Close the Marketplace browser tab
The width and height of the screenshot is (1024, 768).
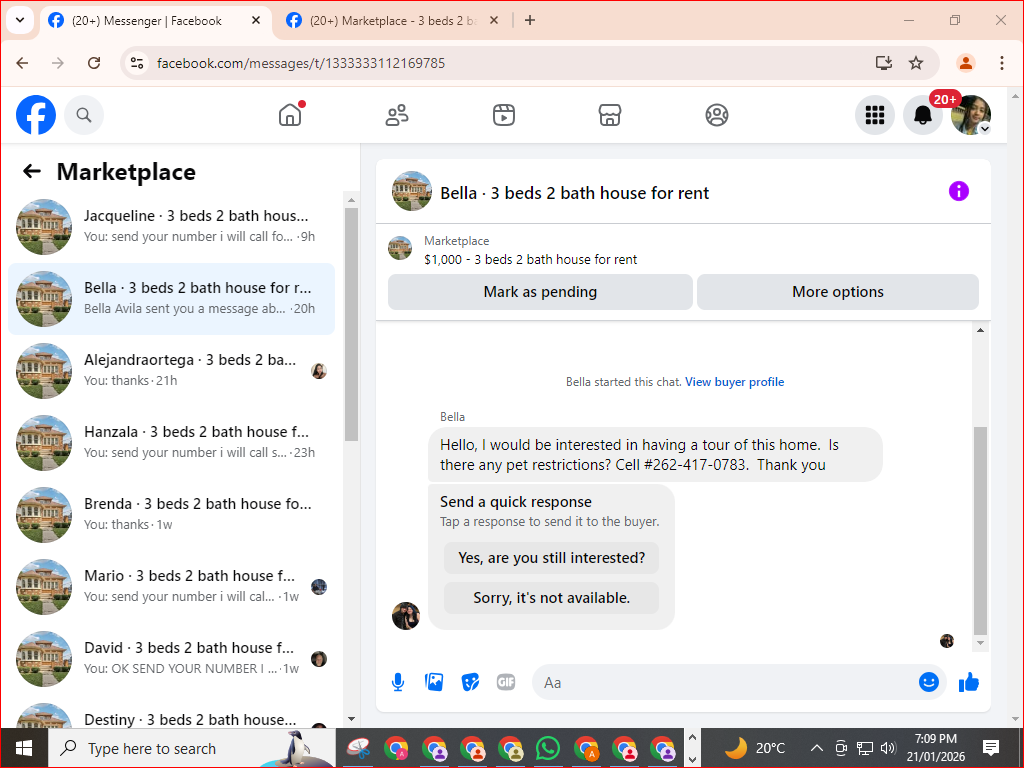coord(494,21)
